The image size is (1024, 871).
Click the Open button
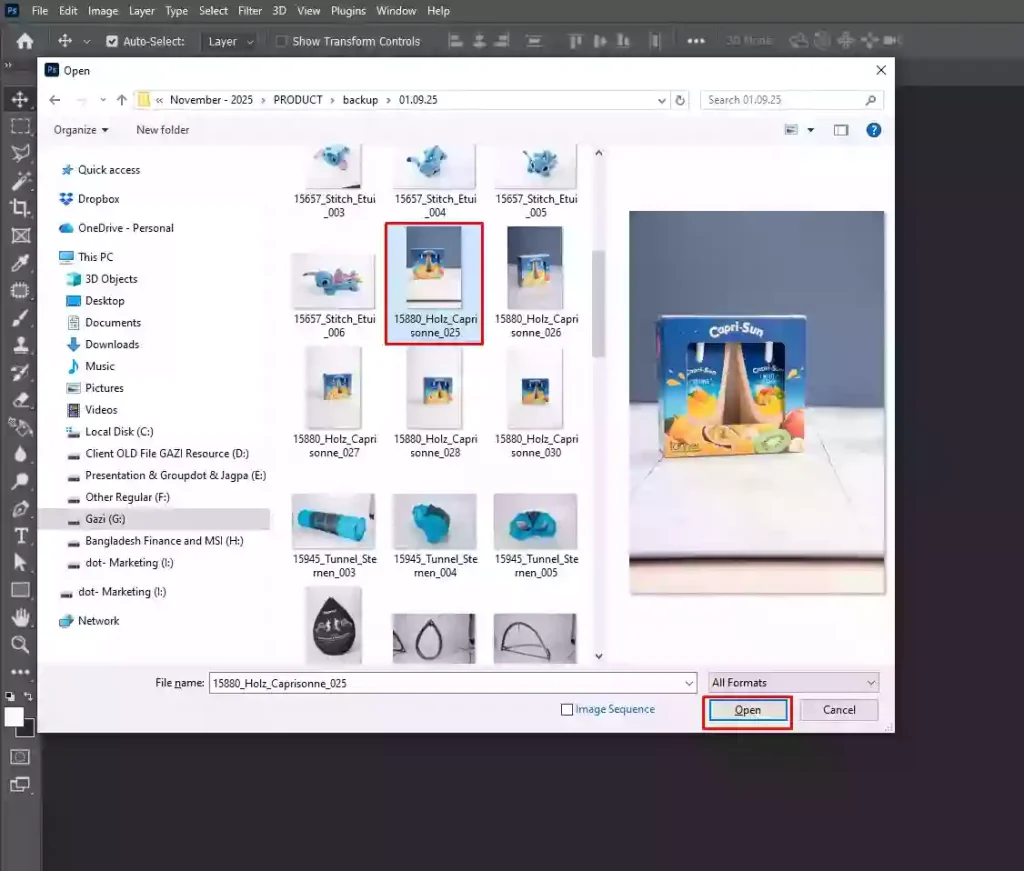tap(747, 710)
